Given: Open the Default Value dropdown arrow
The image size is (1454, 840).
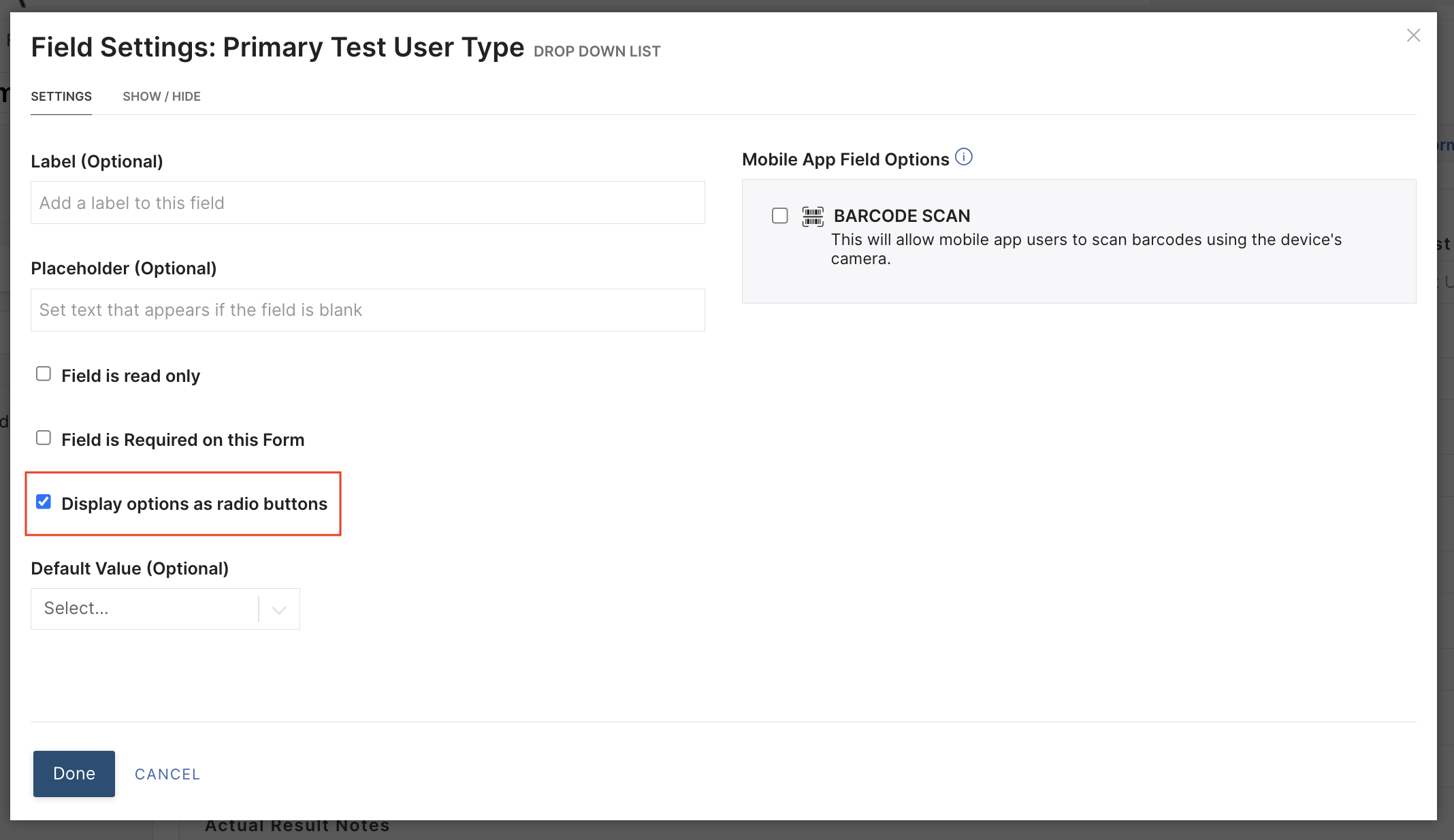Looking at the screenshot, I should pyautogui.click(x=278, y=609).
